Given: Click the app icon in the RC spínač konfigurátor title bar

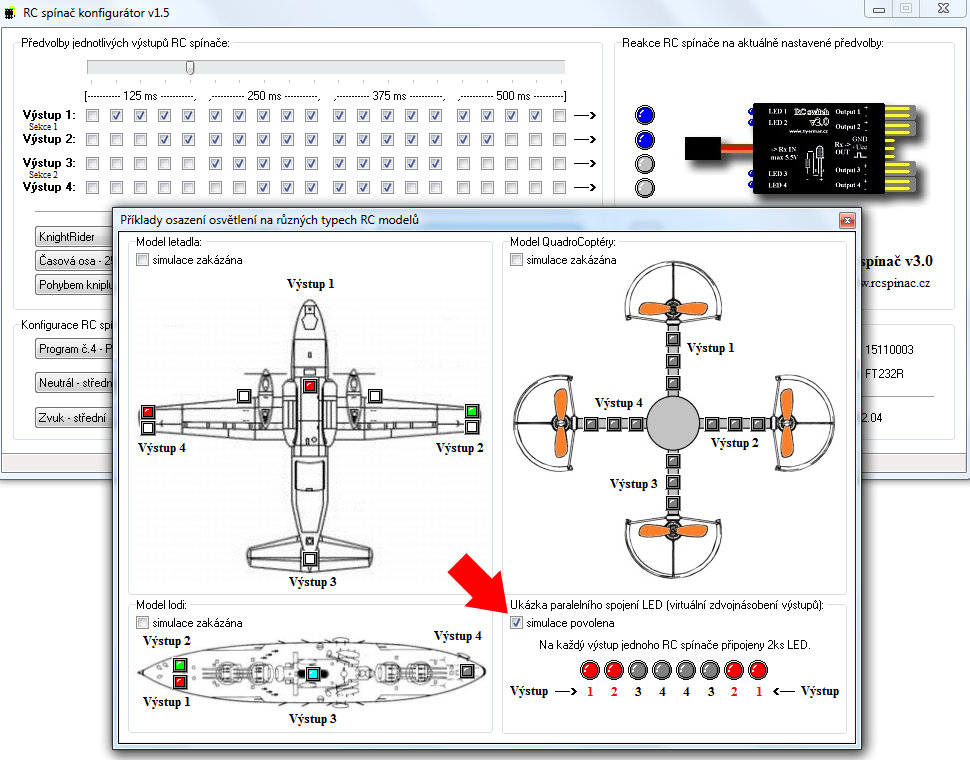Looking at the screenshot, I should [x=10, y=12].
